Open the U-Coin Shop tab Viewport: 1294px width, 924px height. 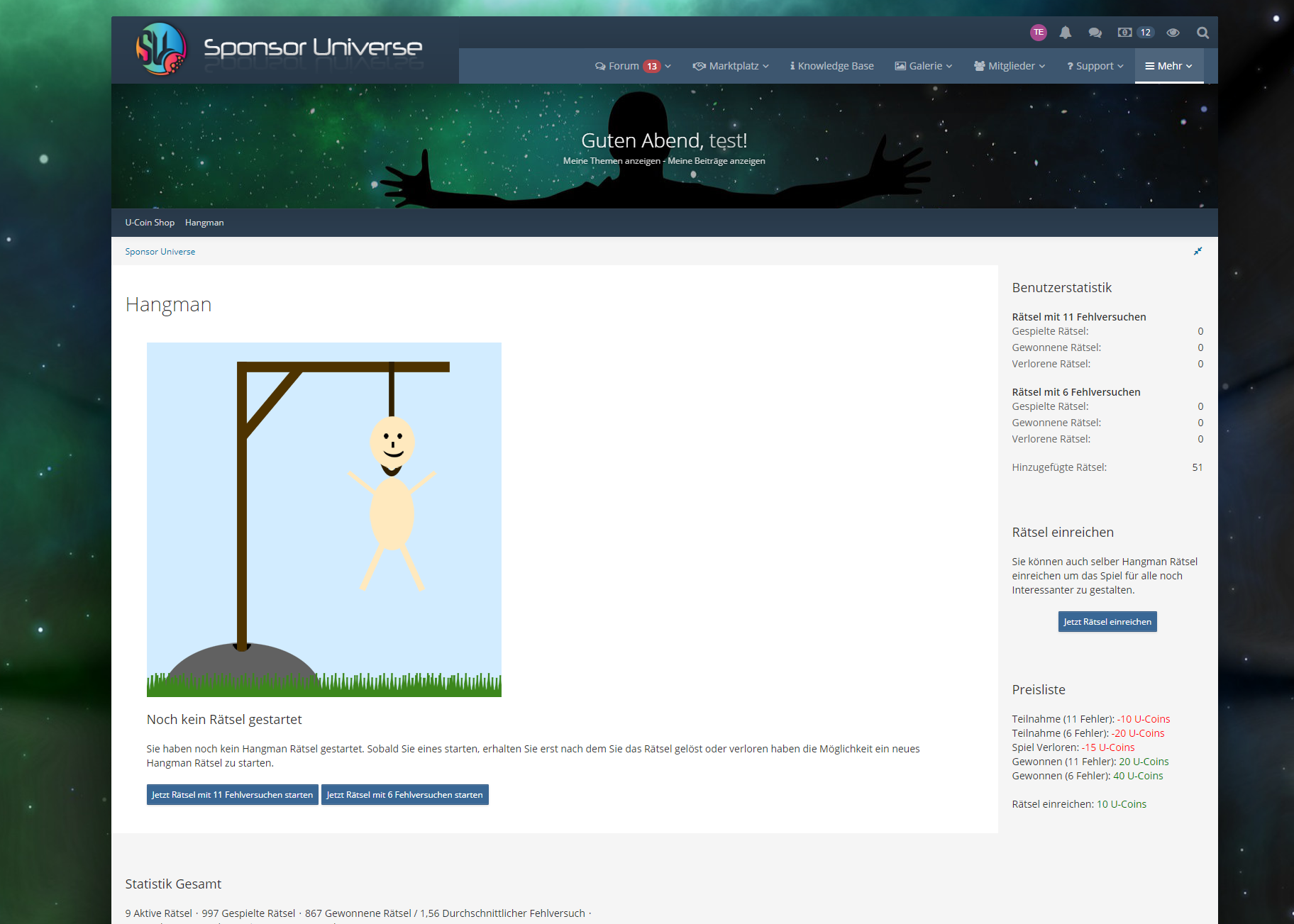(150, 223)
